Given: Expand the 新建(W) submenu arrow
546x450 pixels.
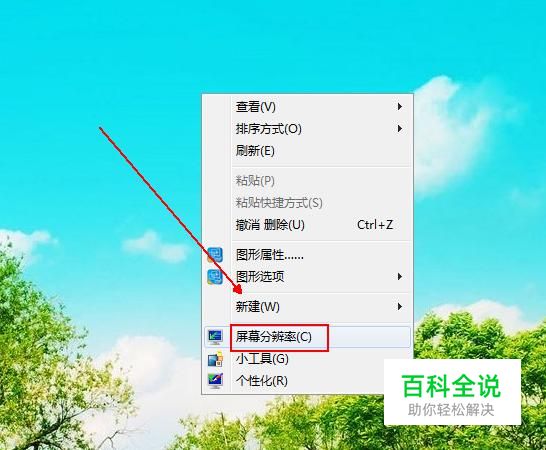Looking at the screenshot, I should click(400, 307).
